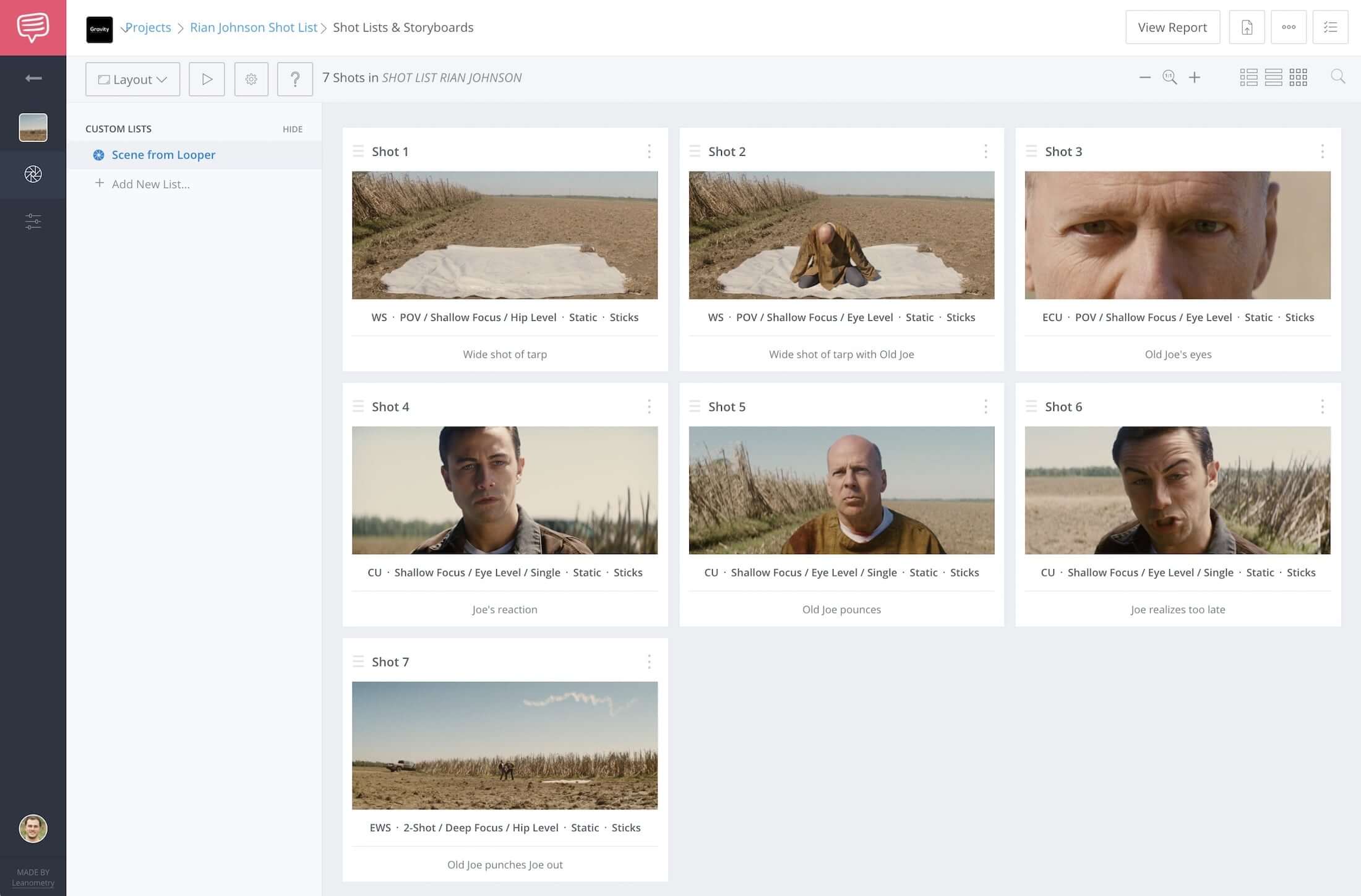Click the zoom in plus icon
The image size is (1361, 896).
(x=1195, y=77)
